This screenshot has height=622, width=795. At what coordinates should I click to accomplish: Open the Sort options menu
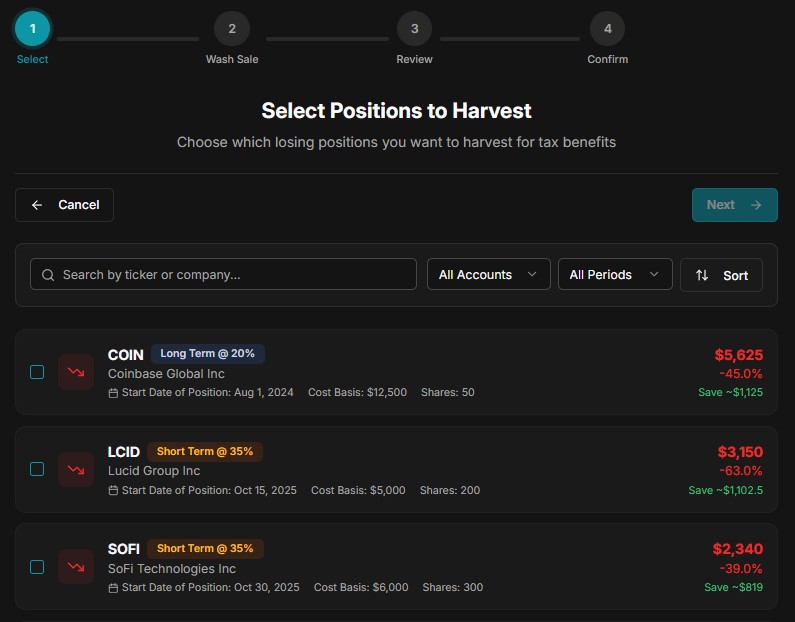(x=721, y=275)
